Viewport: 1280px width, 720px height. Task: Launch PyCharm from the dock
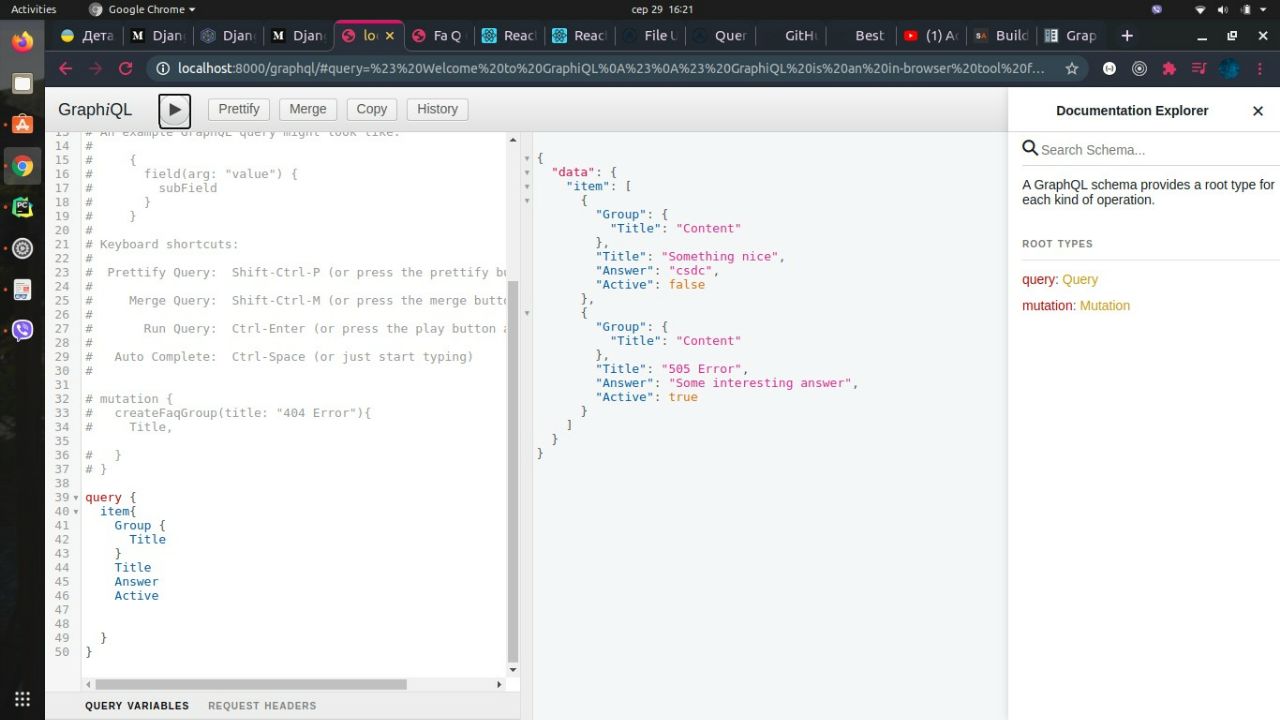click(22, 208)
